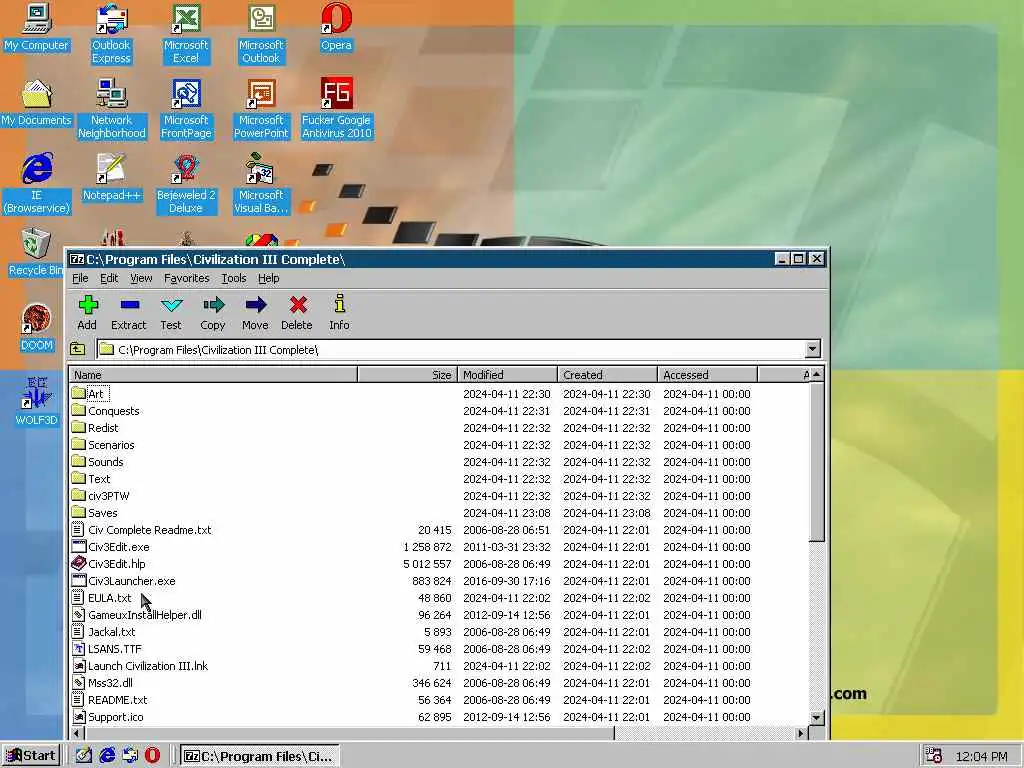Click the red Delete toolbar icon
Viewport: 1024px width, 768px height.
click(297, 312)
